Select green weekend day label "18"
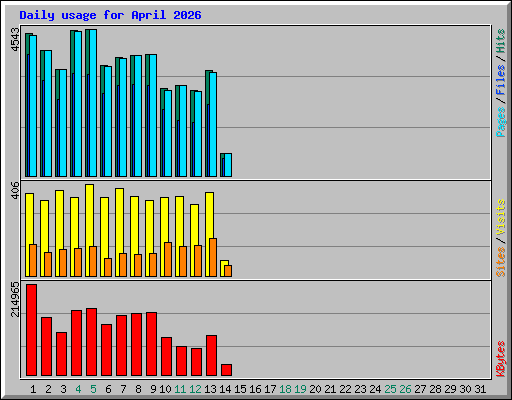This screenshot has height=400, width=512. tap(285, 389)
